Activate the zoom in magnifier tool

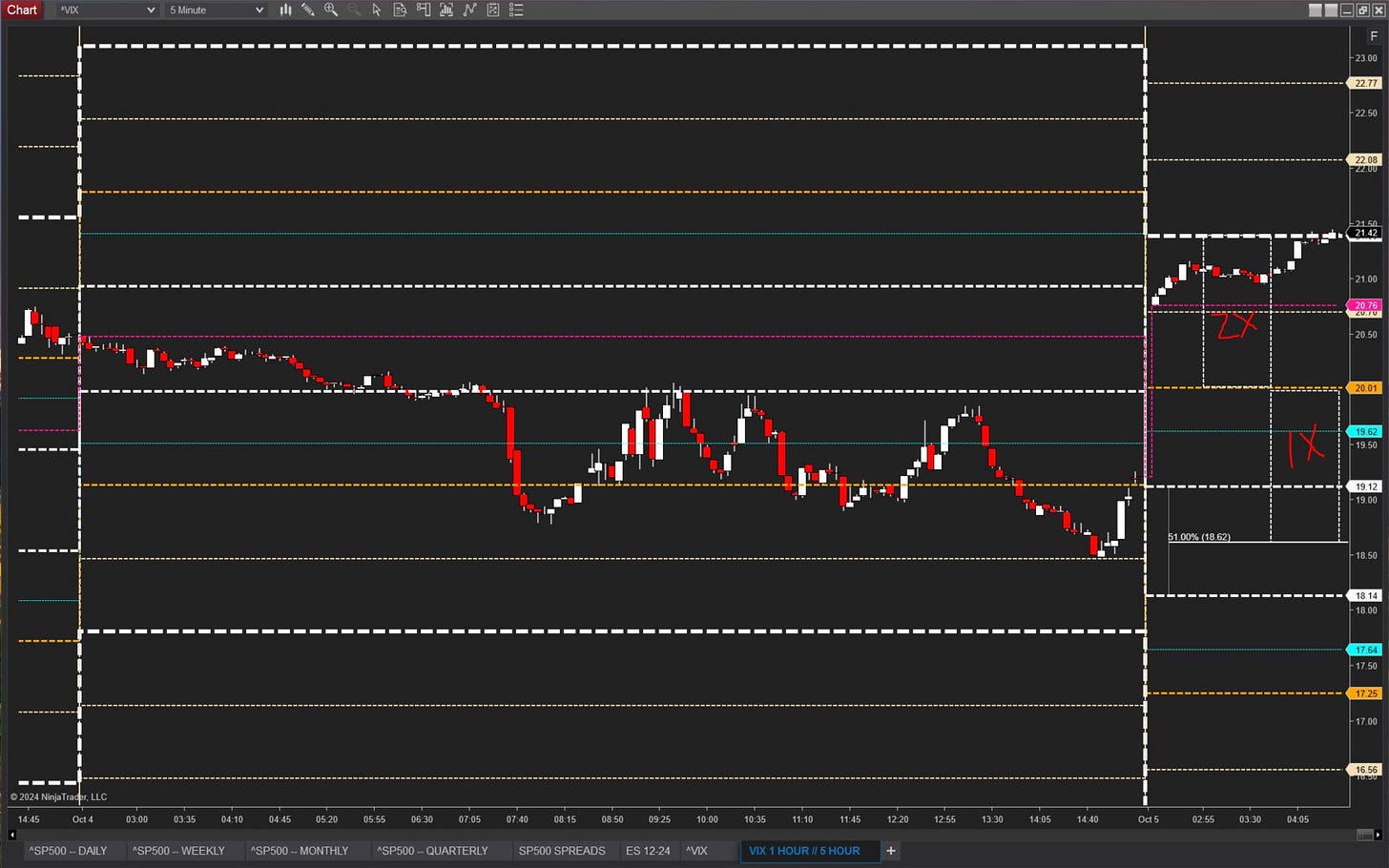(x=331, y=10)
